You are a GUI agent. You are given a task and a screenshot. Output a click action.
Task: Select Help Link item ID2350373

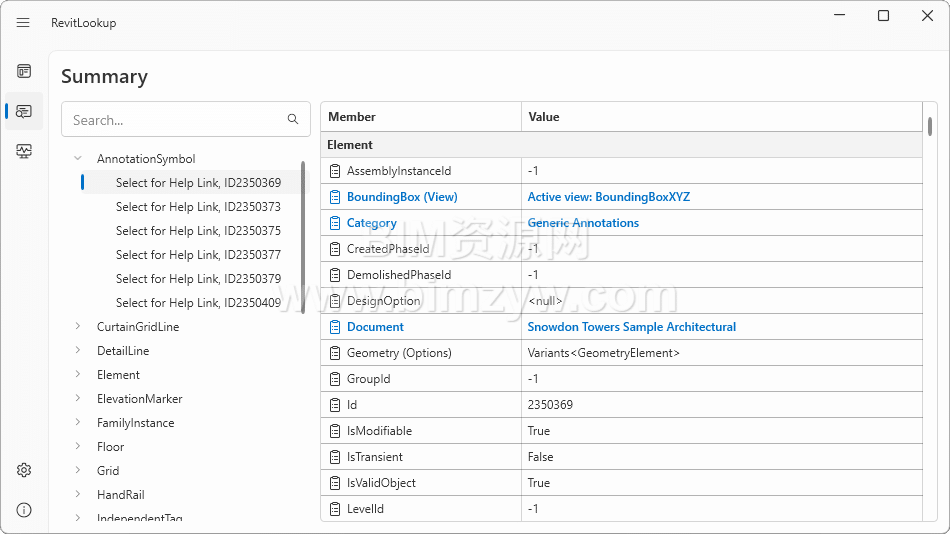197,207
